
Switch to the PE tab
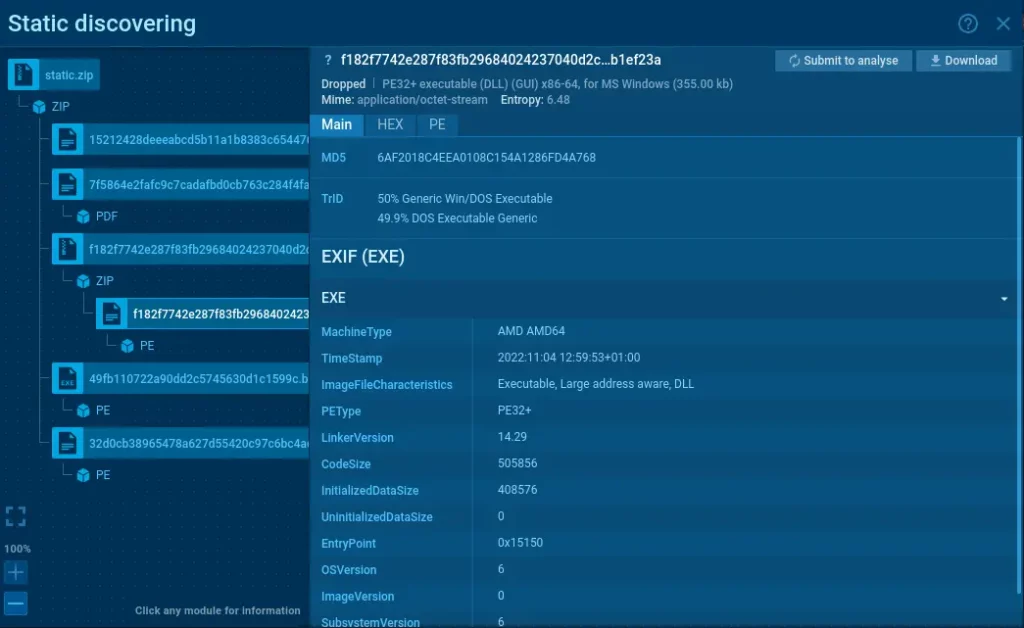(x=437, y=125)
